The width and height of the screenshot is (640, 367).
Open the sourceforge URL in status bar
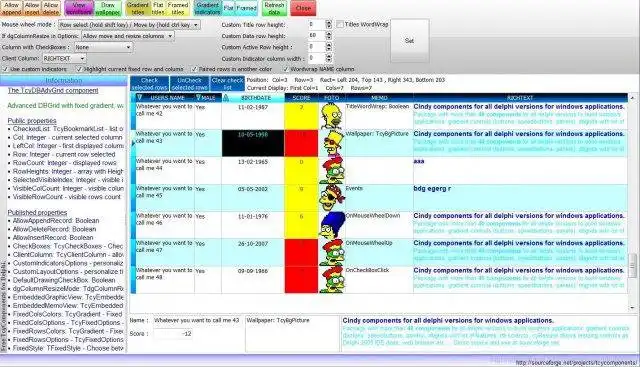pyautogui.click(x=576, y=363)
